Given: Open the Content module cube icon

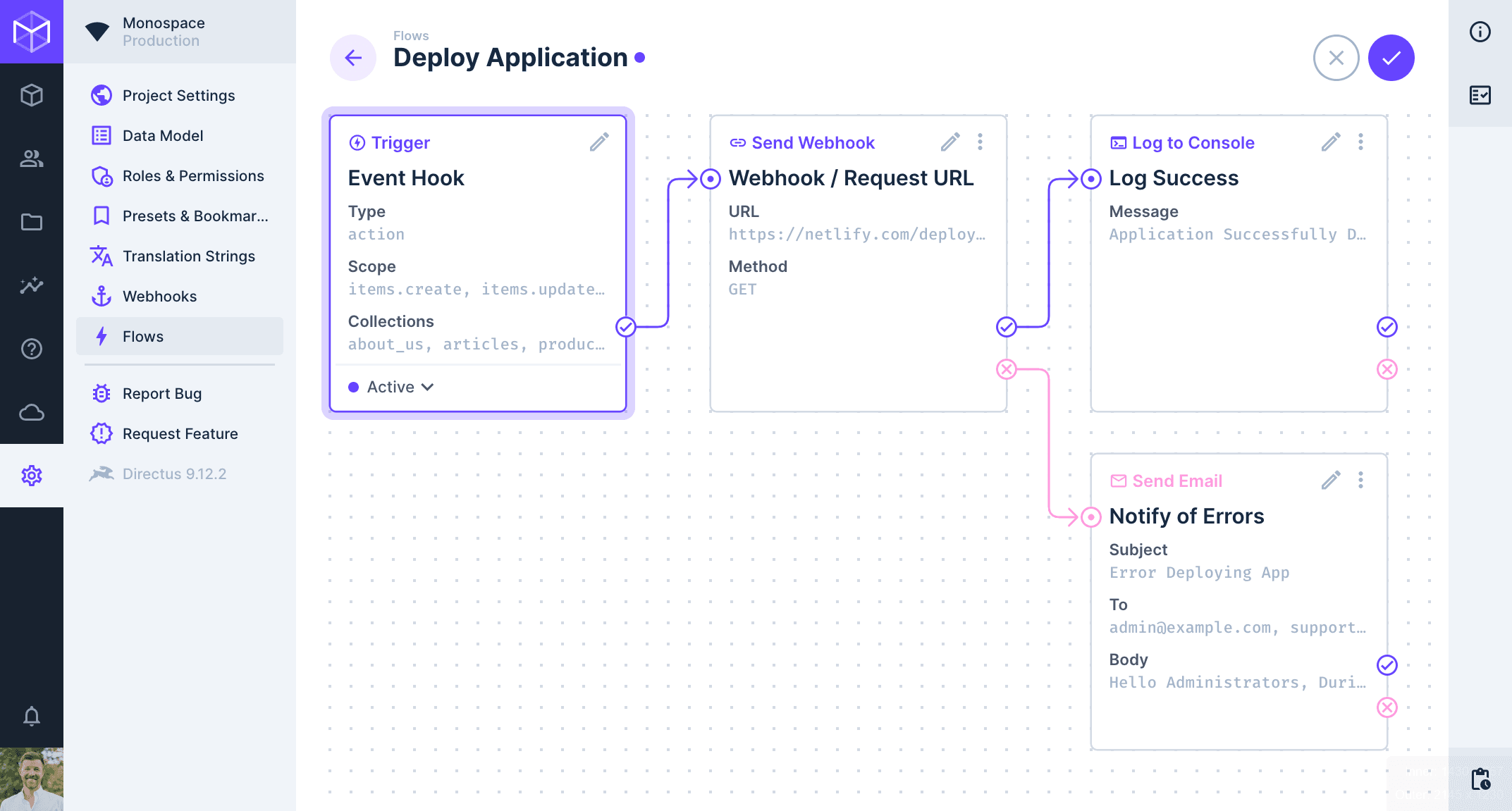Looking at the screenshot, I should click(32, 95).
